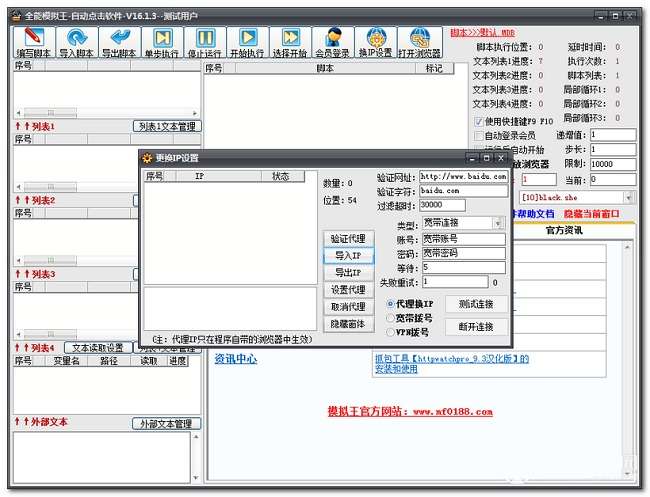Click 导出IP button
Image resolution: width=650 pixels, height=497 pixels.
[348, 273]
